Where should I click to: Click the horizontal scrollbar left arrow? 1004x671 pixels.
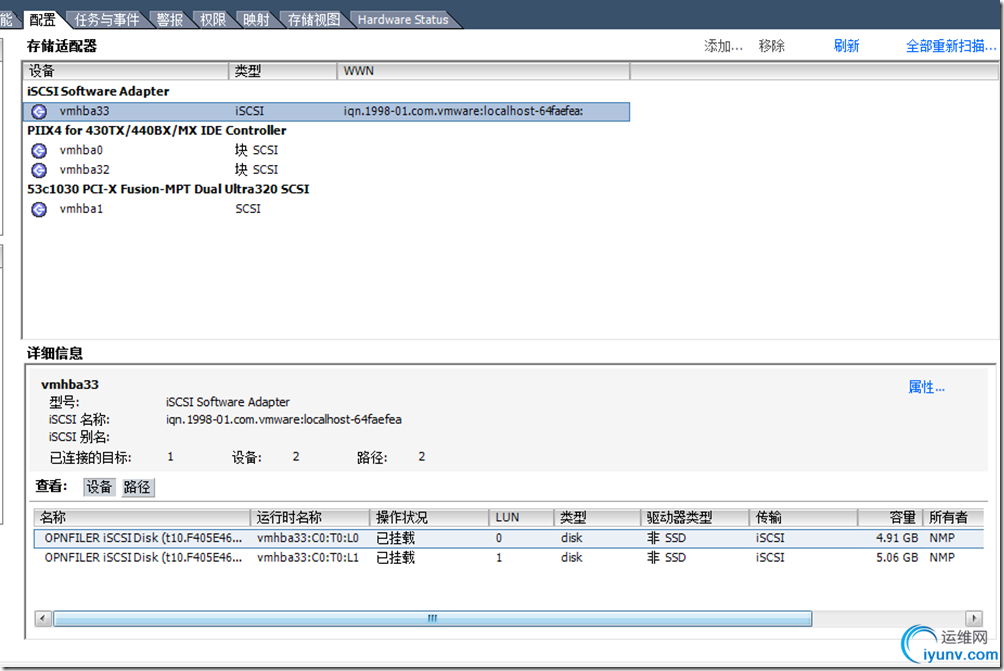tap(43, 618)
